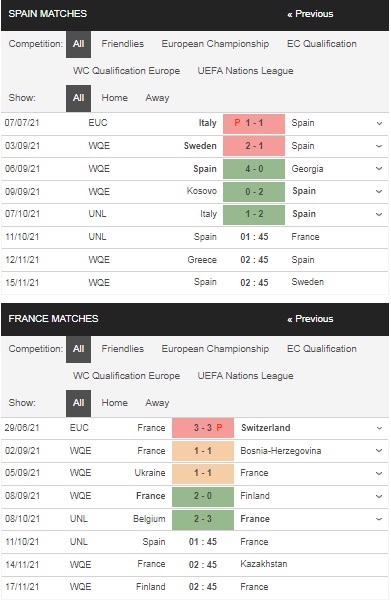391x607 pixels.
Task: Expand the Kosovo 0-2 Spain match chevron
Action: pos(379,192)
